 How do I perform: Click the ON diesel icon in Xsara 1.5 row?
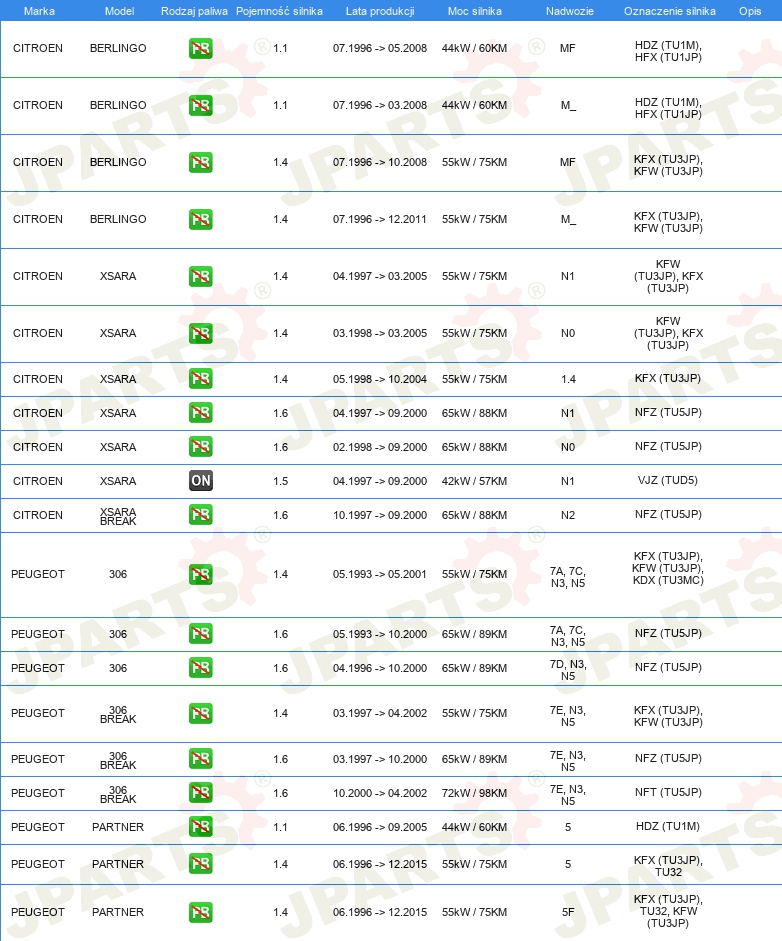click(x=200, y=481)
